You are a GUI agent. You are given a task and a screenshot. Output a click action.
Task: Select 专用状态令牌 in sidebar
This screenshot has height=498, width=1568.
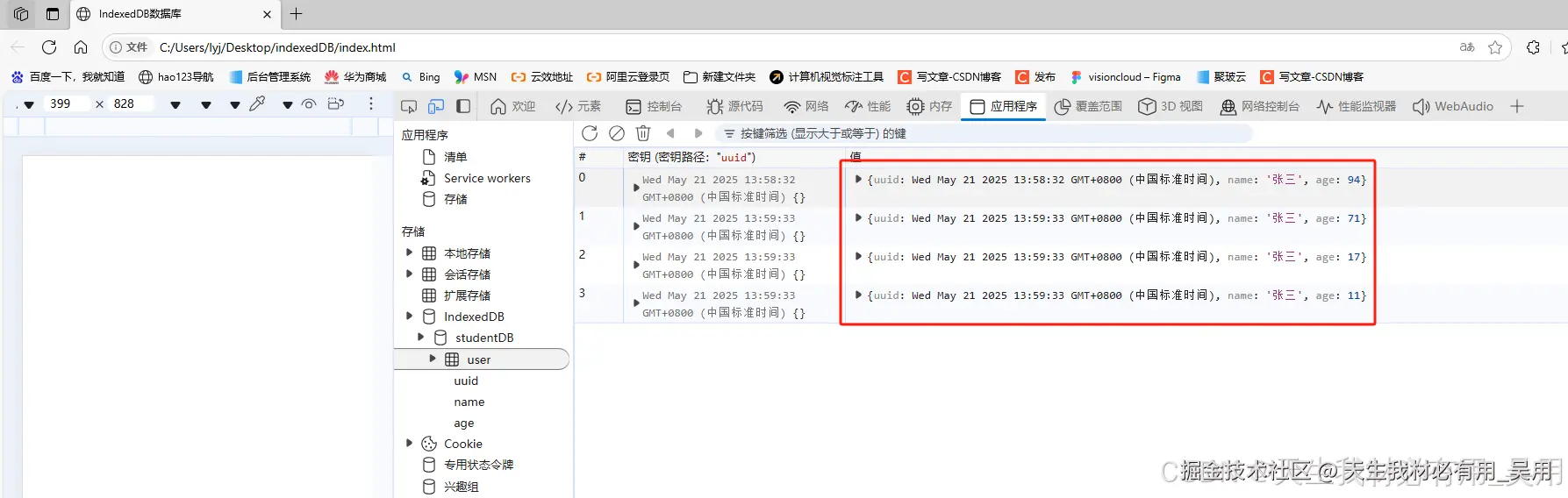click(x=478, y=465)
